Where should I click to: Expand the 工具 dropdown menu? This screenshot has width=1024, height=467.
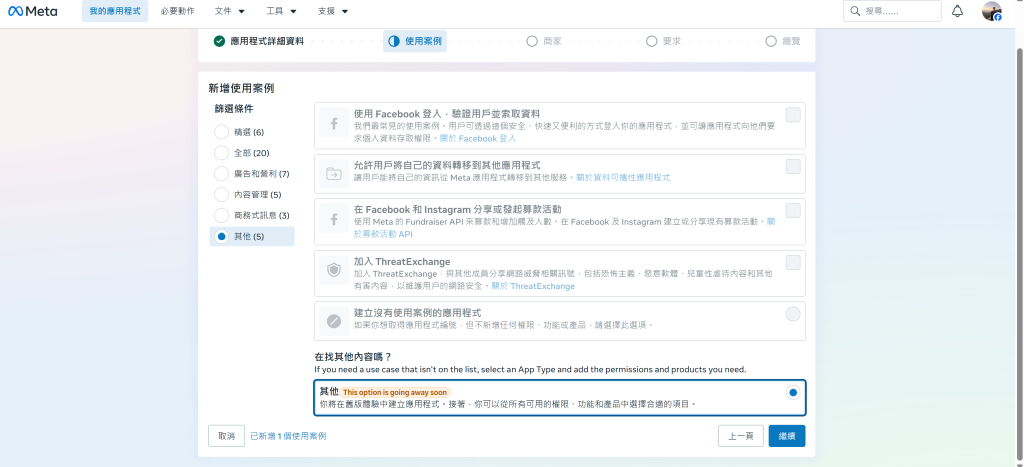coord(281,11)
